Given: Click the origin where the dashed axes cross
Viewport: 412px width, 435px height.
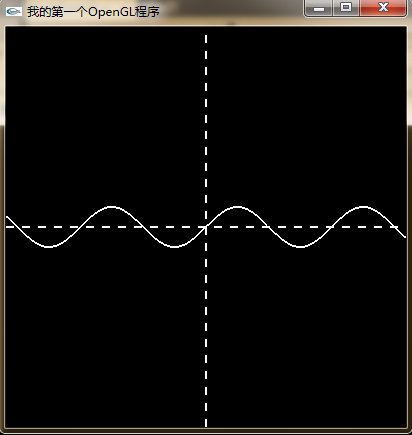Looking at the screenshot, I should click(x=206, y=227).
